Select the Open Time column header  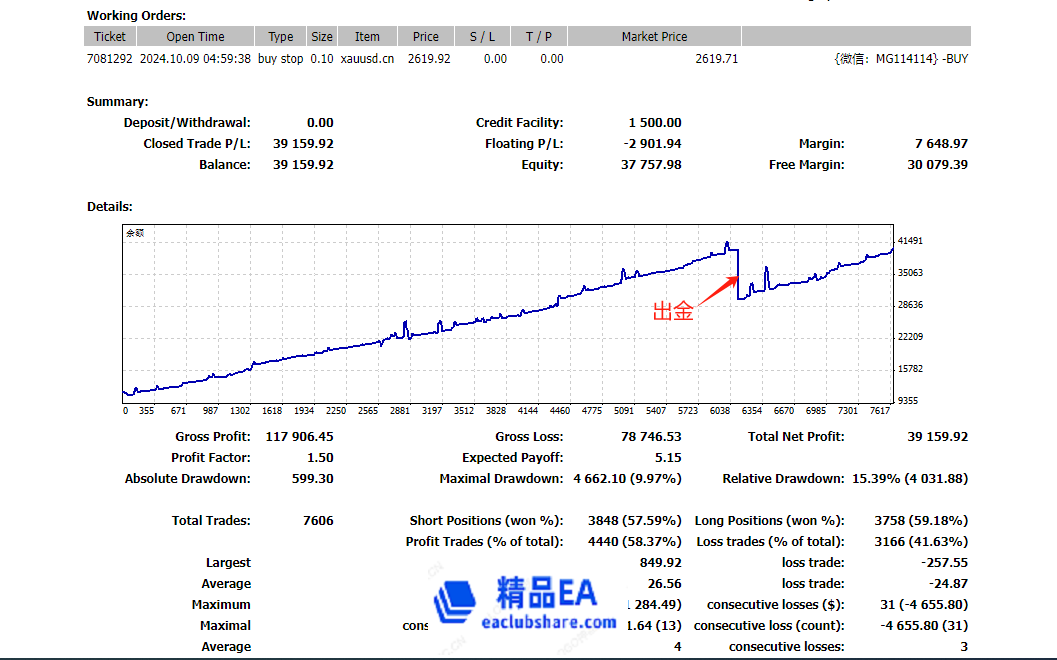click(195, 37)
